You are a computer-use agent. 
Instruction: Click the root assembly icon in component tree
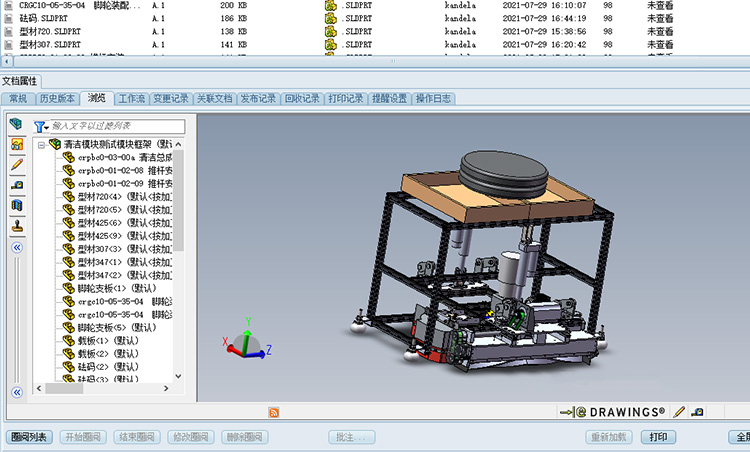(55, 143)
